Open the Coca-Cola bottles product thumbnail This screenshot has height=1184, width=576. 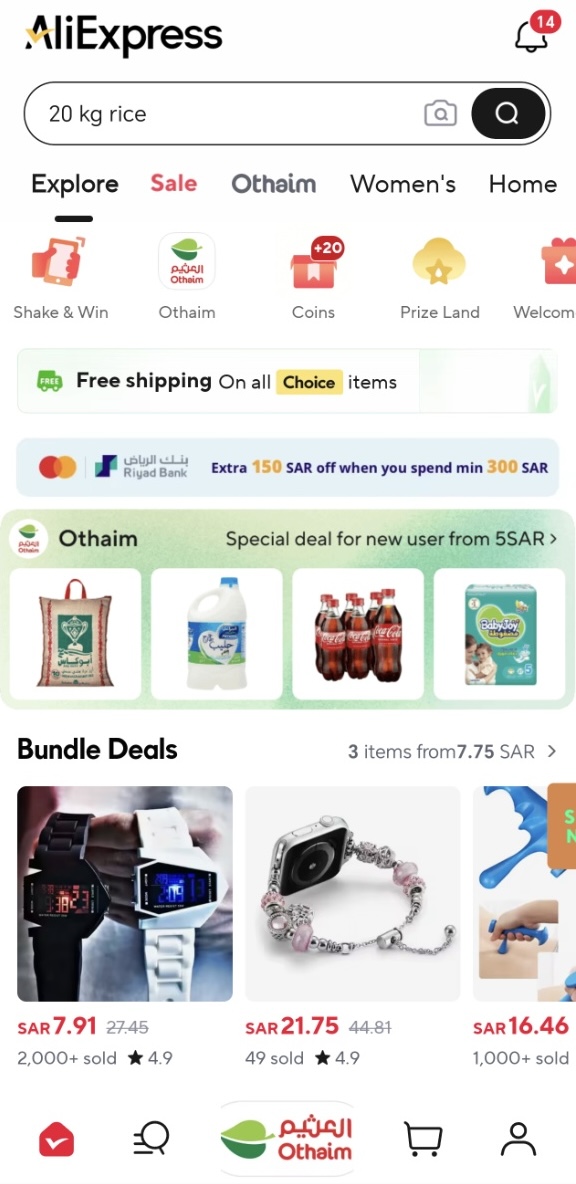pos(358,634)
